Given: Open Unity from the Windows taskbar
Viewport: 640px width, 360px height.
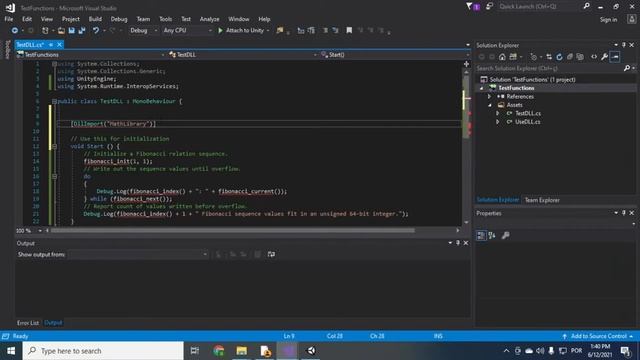Looking at the screenshot, I should (x=311, y=351).
